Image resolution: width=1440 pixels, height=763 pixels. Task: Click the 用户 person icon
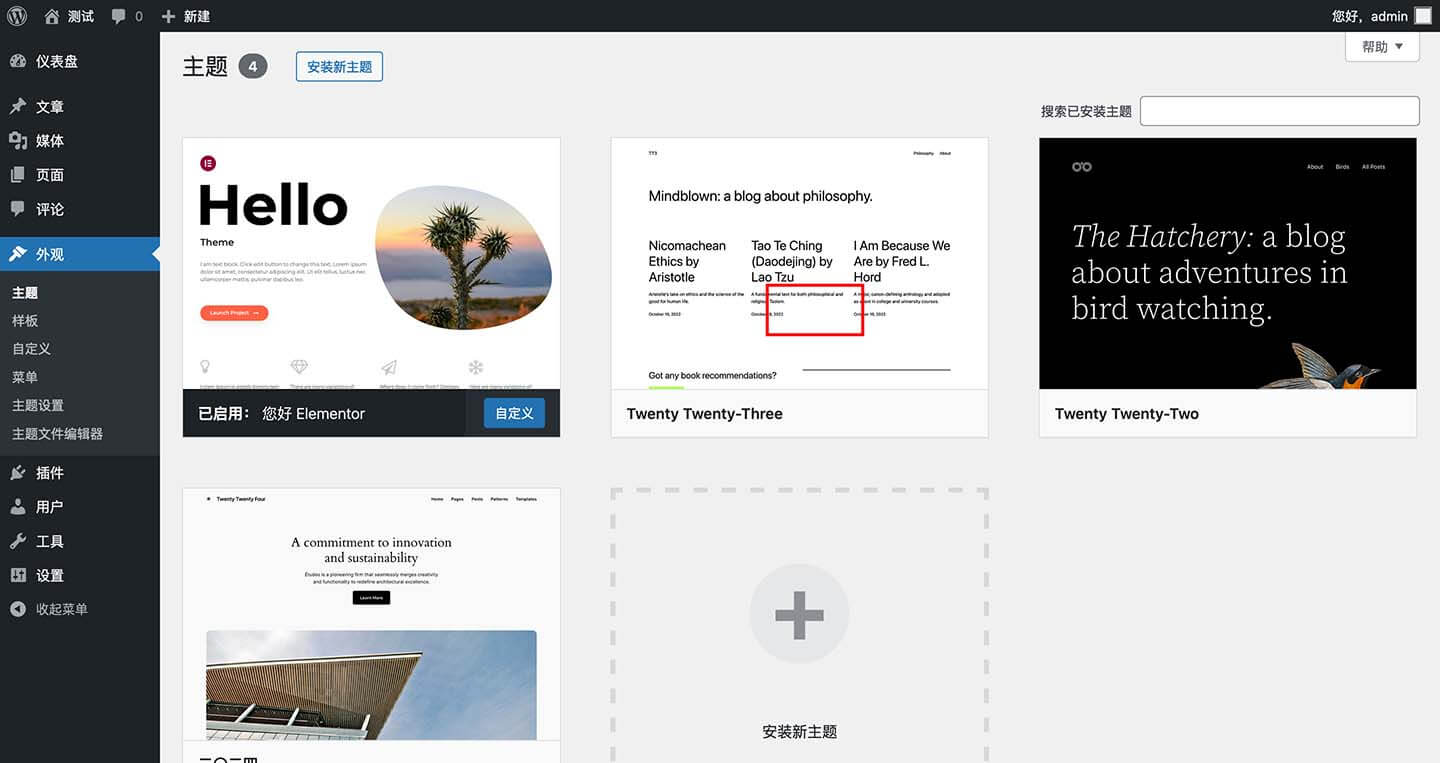click(x=18, y=507)
